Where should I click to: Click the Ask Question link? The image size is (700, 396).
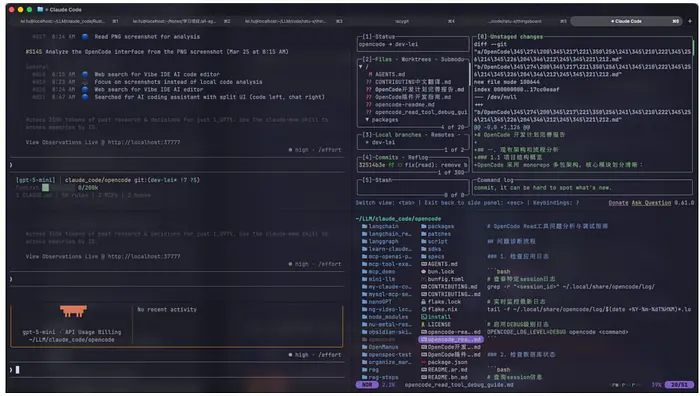point(651,203)
